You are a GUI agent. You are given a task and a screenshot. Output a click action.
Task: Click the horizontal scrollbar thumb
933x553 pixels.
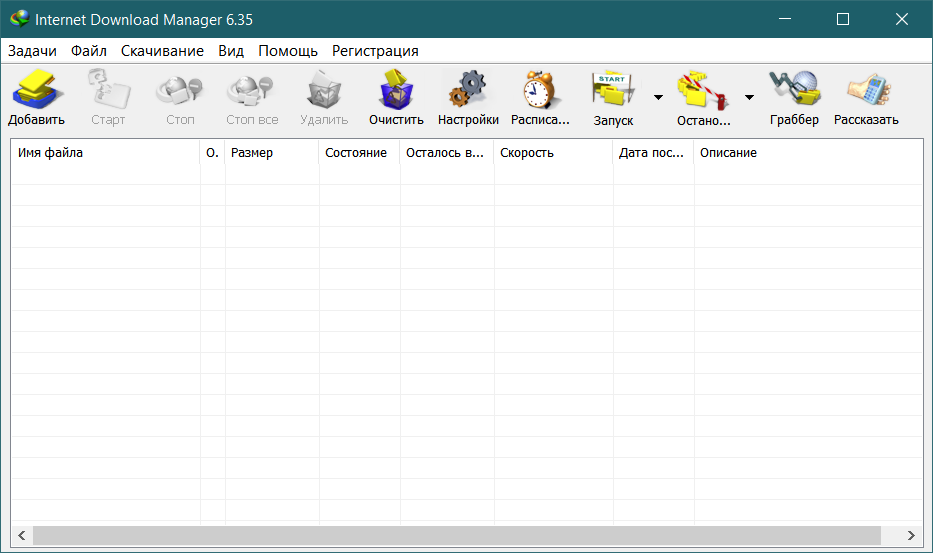click(456, 535)
